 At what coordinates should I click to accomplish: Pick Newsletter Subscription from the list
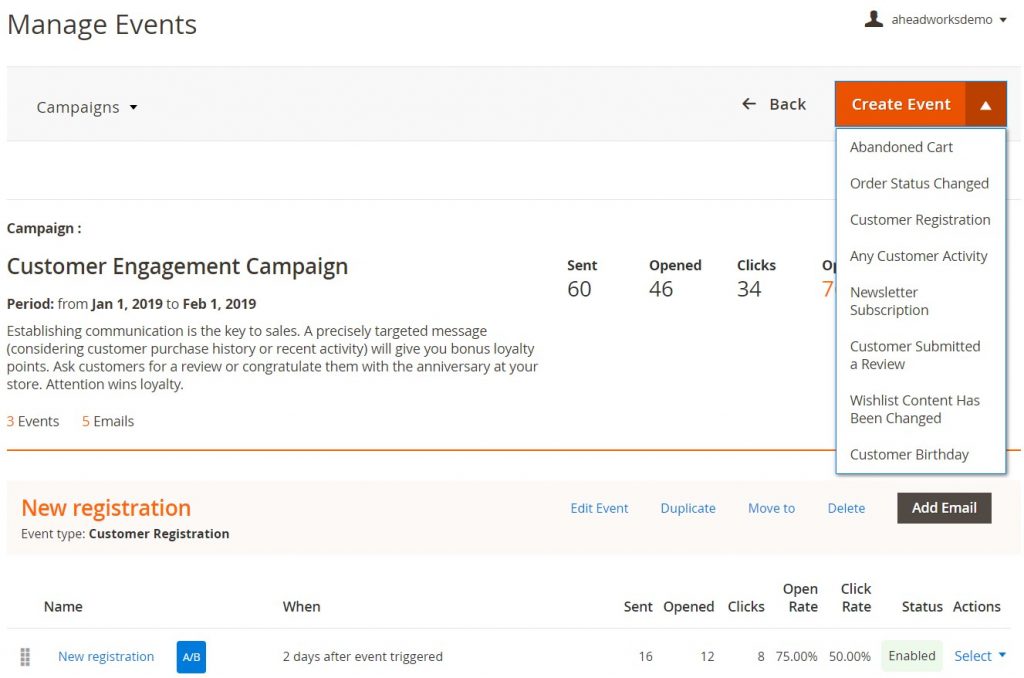(x=889, y=300)
